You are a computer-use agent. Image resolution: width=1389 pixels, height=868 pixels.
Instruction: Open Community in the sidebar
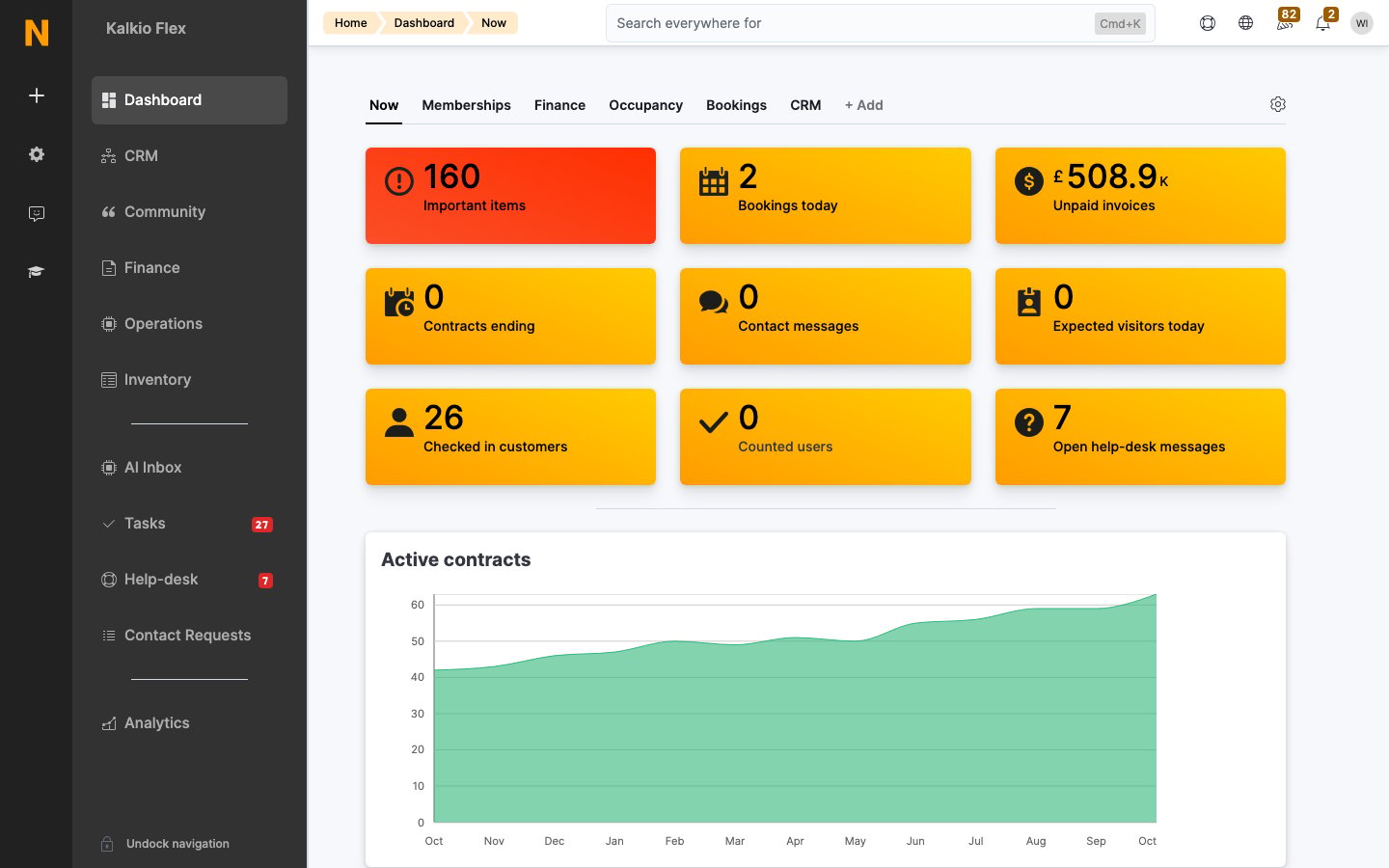tap(189, 212)
